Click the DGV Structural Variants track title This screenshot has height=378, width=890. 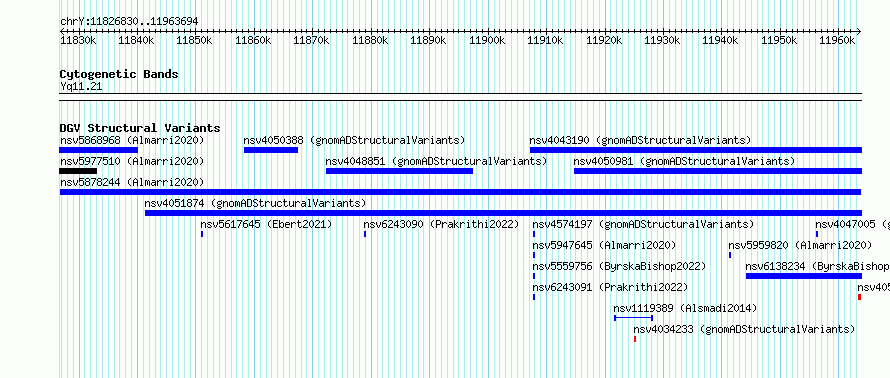pyautogui.click(x=140, y=128)
